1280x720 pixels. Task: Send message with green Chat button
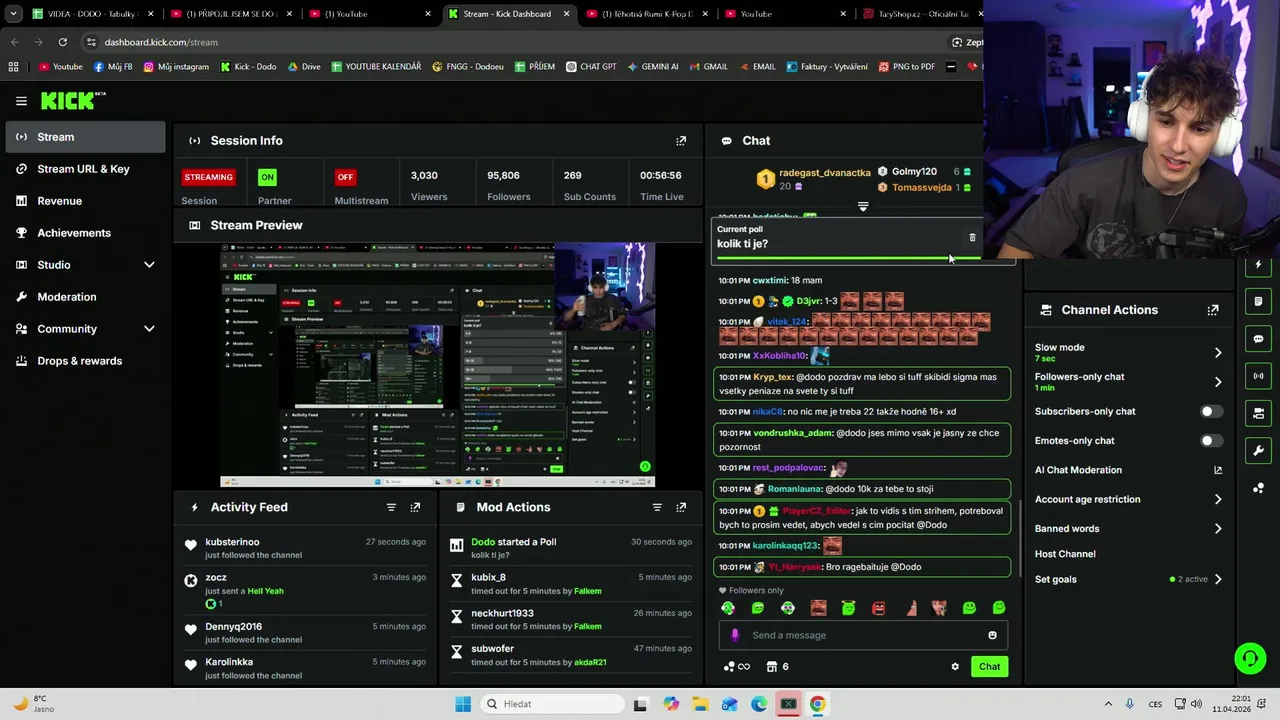[x=989, y=667]
